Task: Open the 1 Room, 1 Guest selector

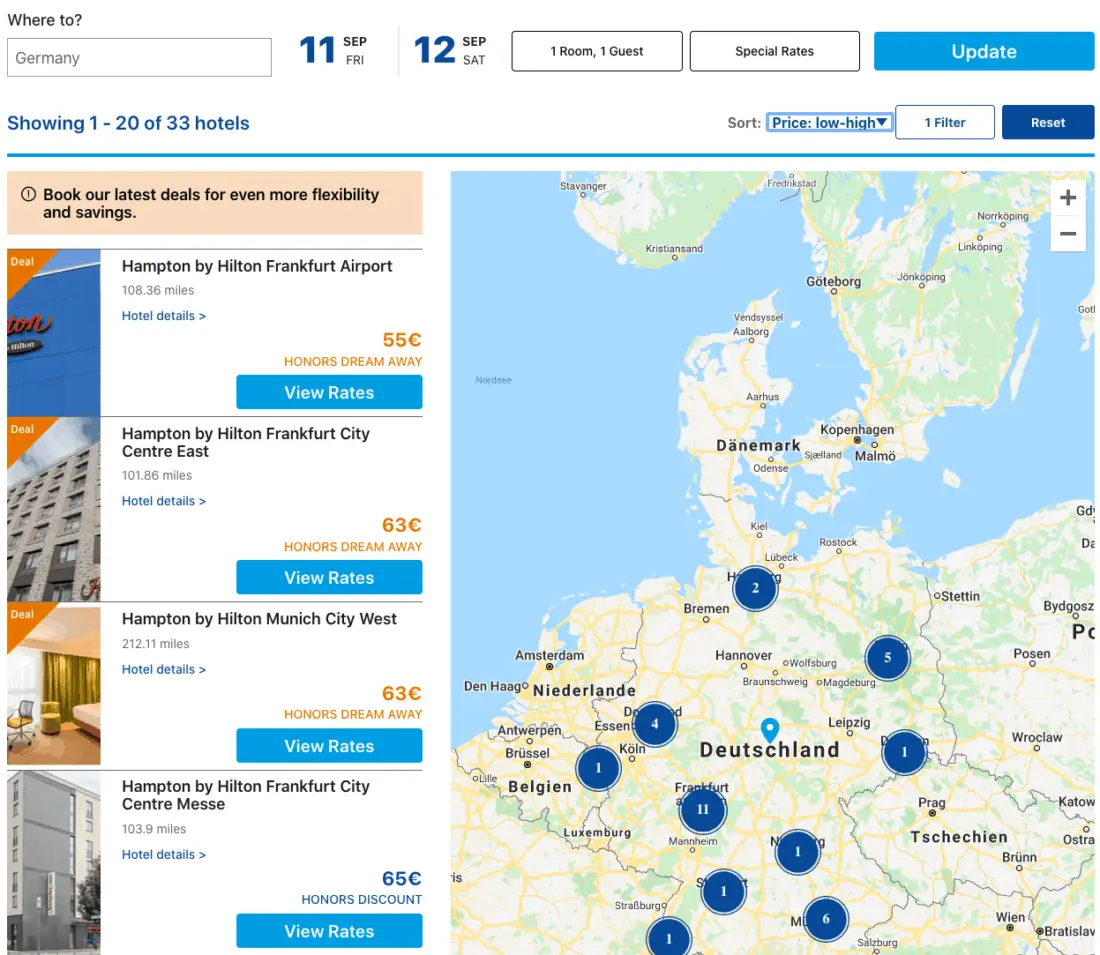Action: (x=597, y=51)
